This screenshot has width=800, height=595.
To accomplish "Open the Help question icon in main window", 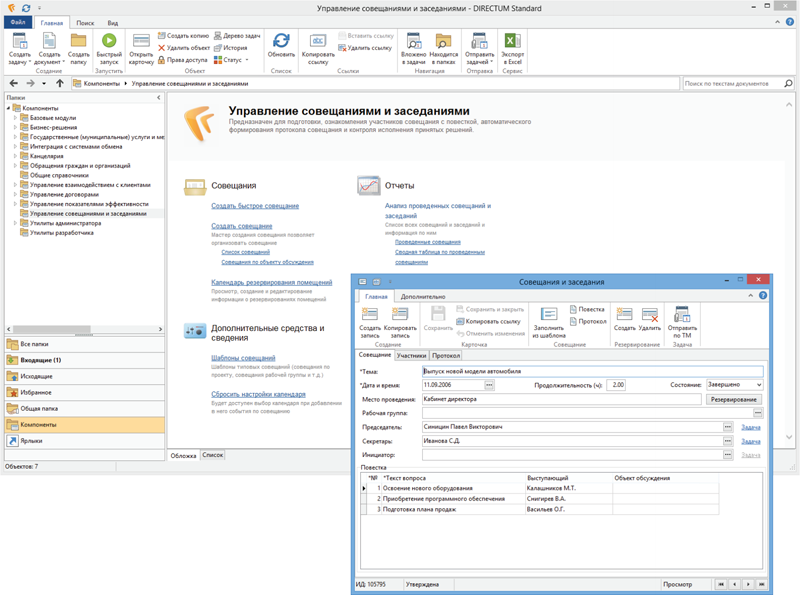I will click(x=790, y=22).
